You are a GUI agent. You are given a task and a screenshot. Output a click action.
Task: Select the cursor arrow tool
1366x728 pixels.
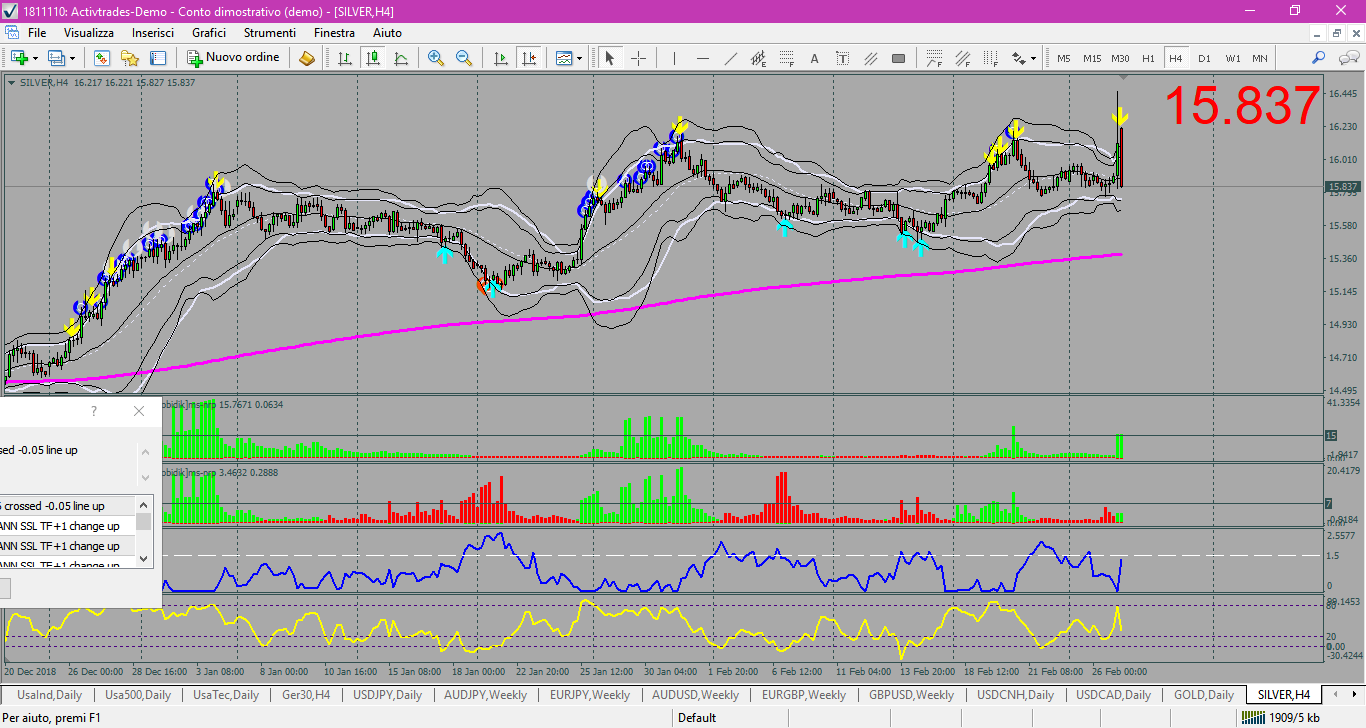(x=610, y=58)
